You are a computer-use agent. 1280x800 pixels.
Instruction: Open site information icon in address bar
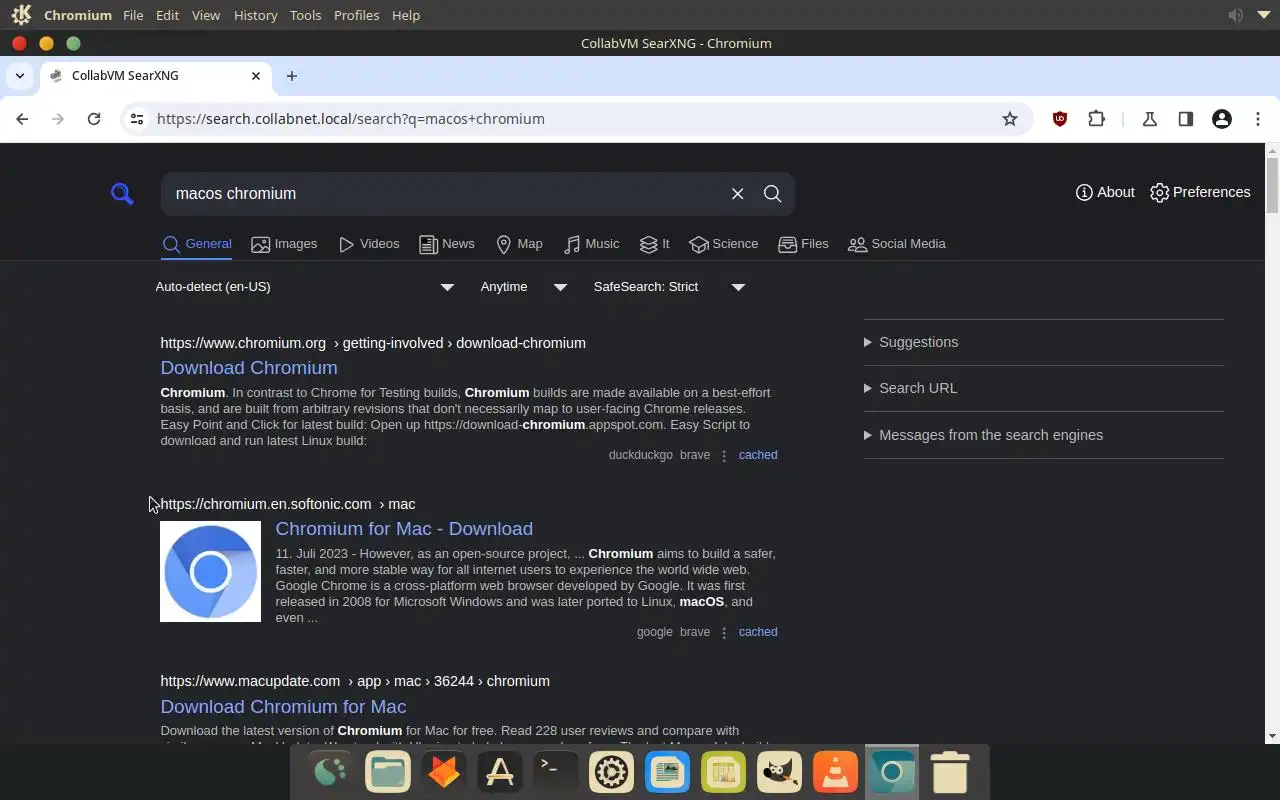(137, 119)
